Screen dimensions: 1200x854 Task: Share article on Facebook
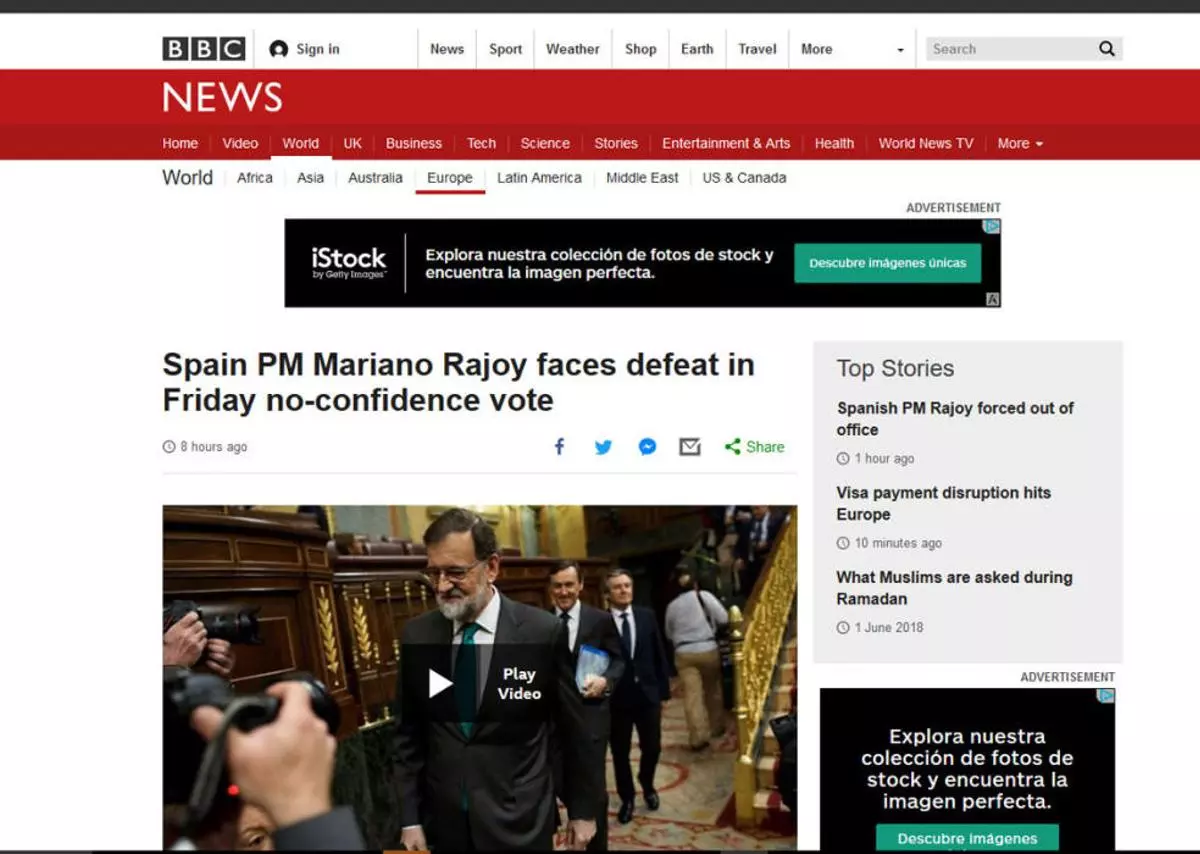560,447
